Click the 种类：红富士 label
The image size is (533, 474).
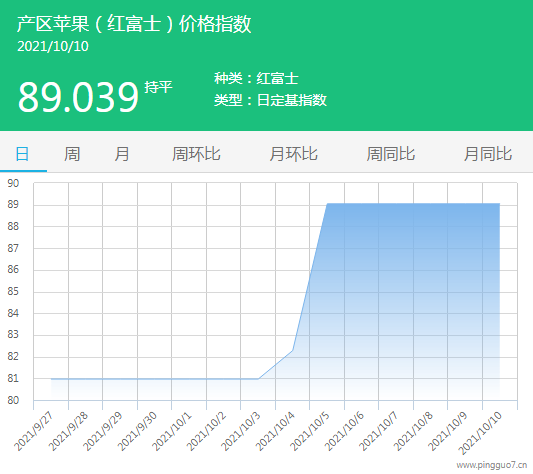coord(256,79)
